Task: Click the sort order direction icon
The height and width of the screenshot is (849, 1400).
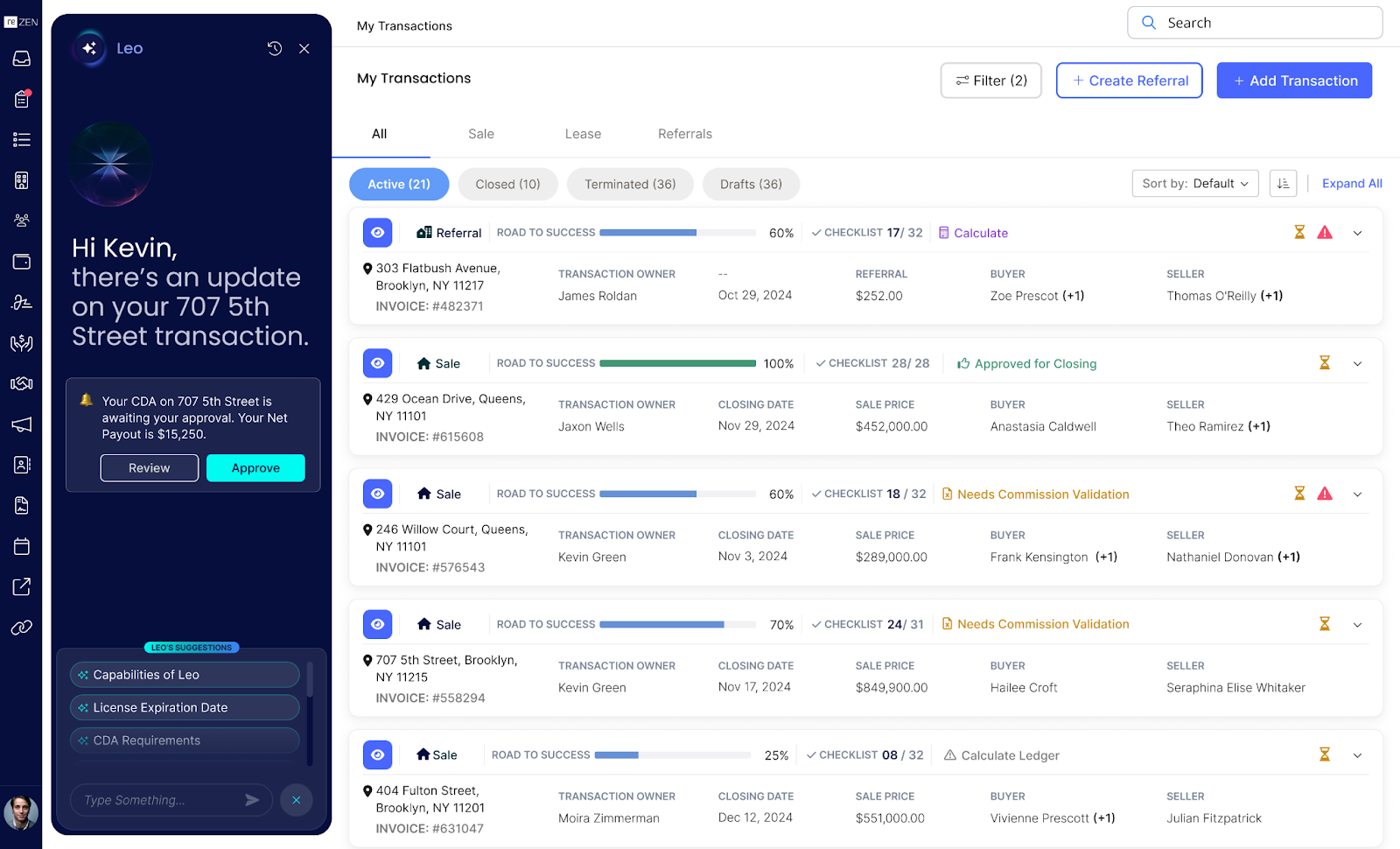Action: pyautogui.click(x=1283, y=184)
